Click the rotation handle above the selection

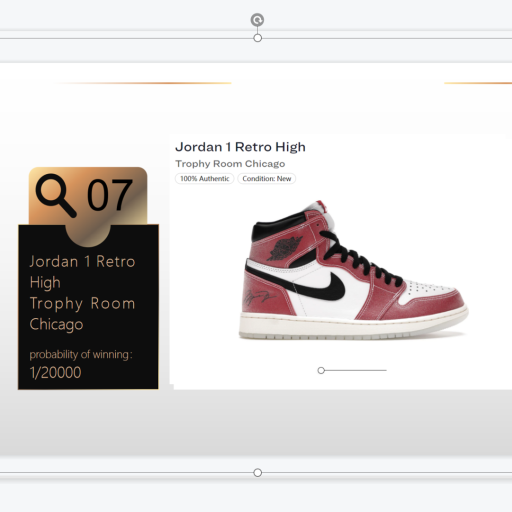[257, 20]
